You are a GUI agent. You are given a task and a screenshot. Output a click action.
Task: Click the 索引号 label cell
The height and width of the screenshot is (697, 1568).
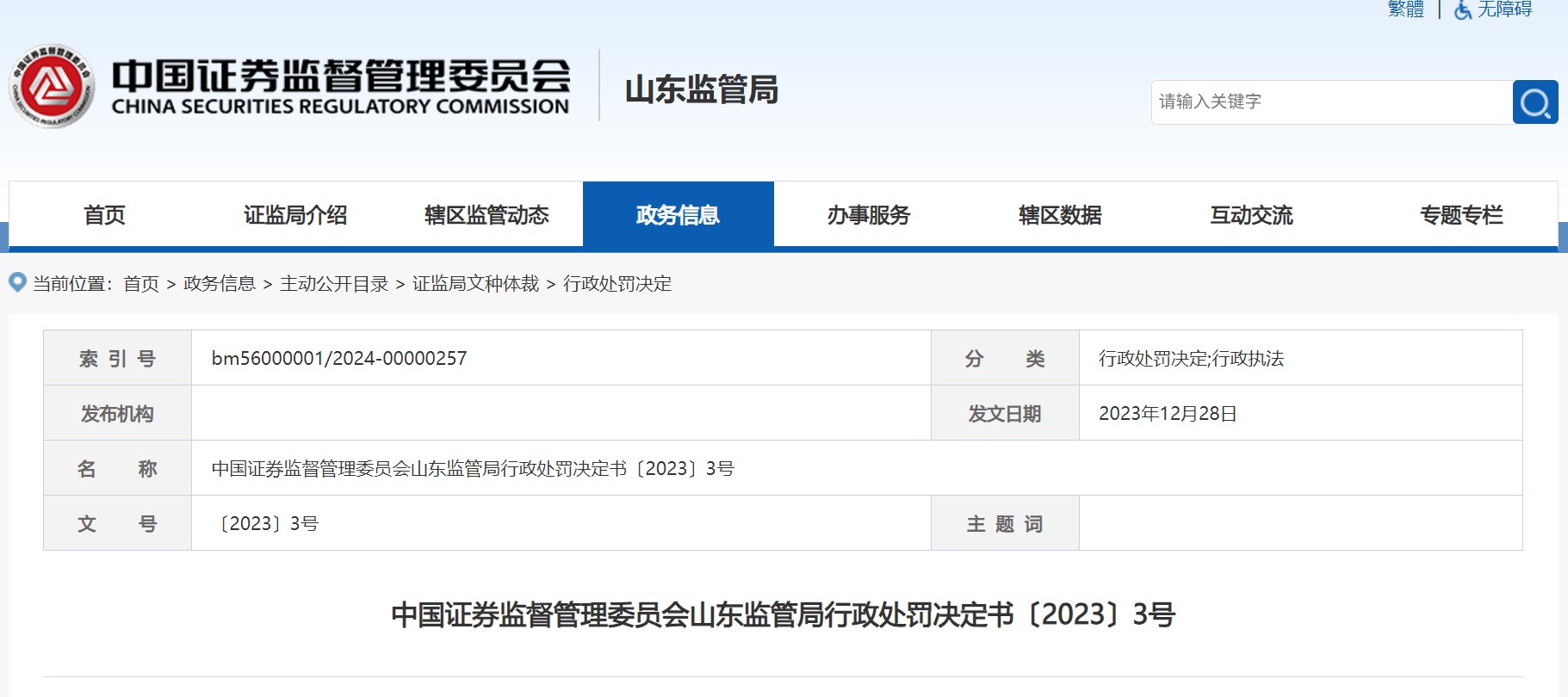117,358
